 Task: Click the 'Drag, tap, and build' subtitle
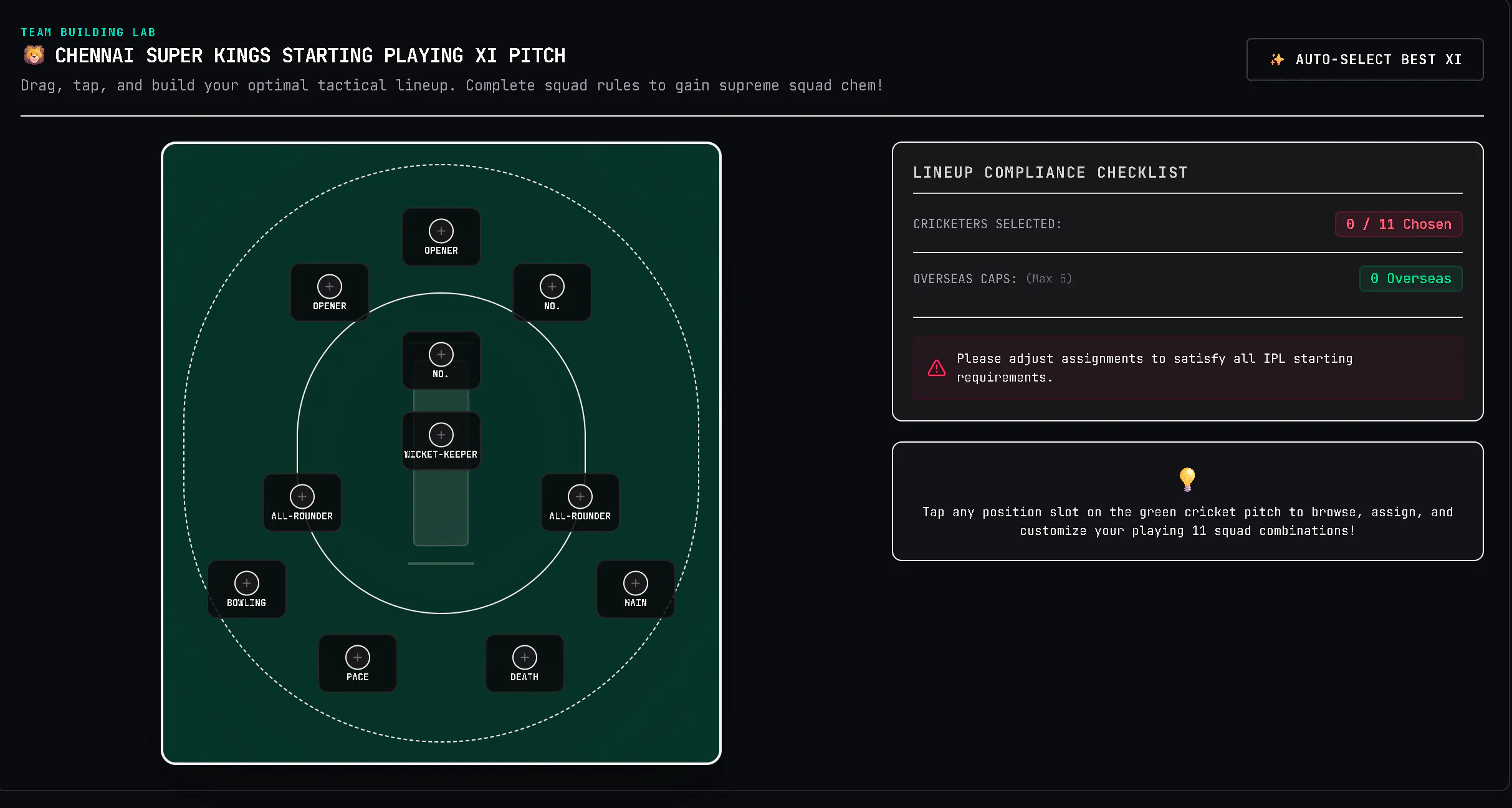pos(452,85)
